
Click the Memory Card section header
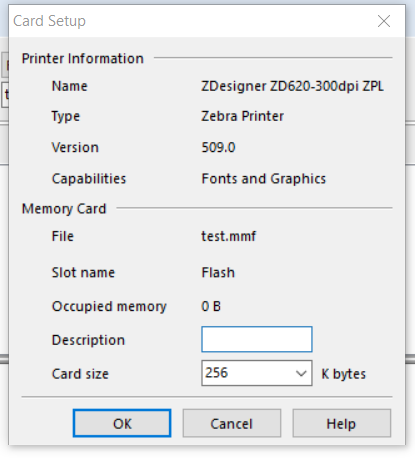(64, 209)
